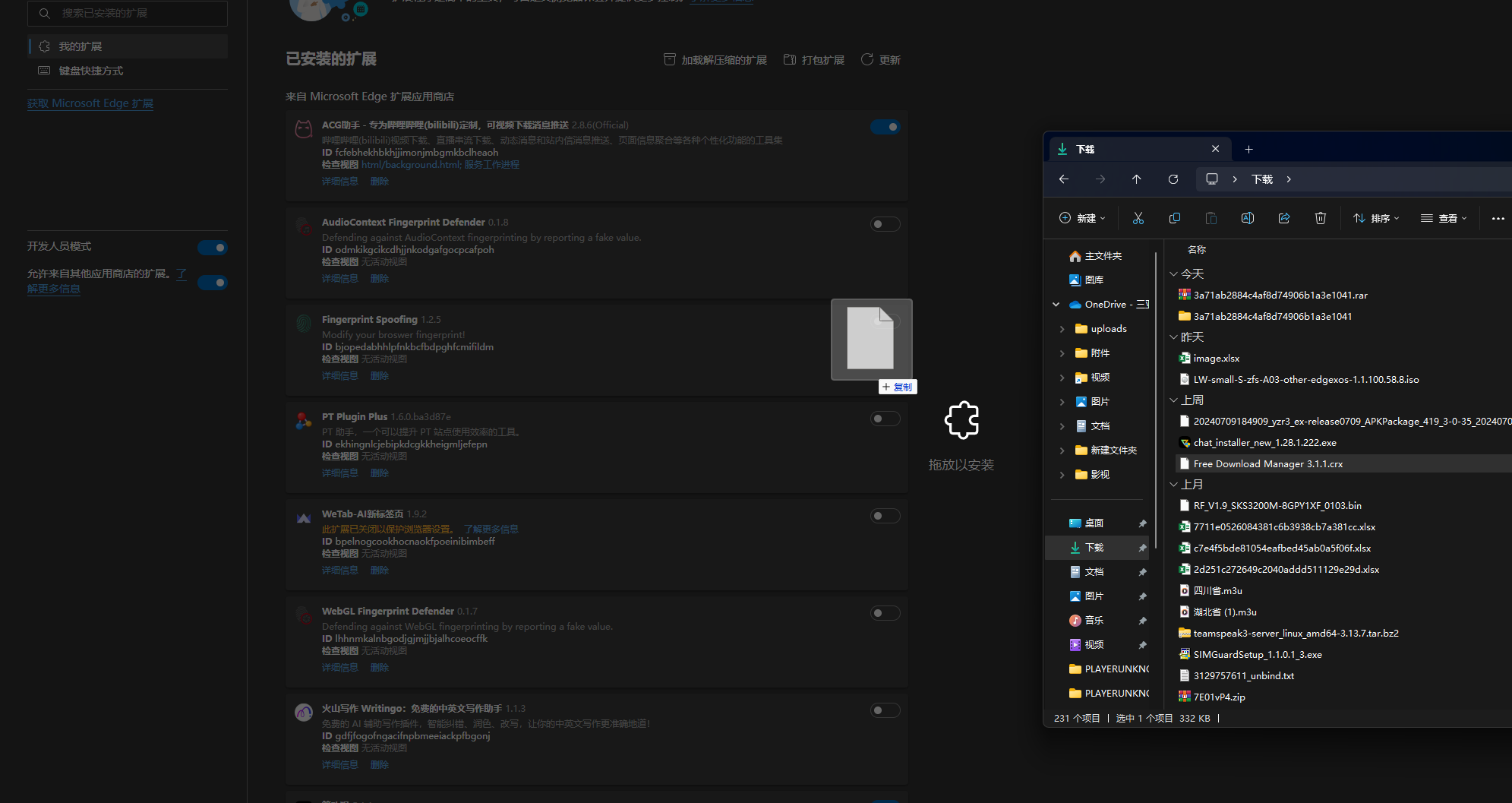Click the 搜索已安装的扩展 search field
The image size is (1512, 803).
tap(128, 13)
